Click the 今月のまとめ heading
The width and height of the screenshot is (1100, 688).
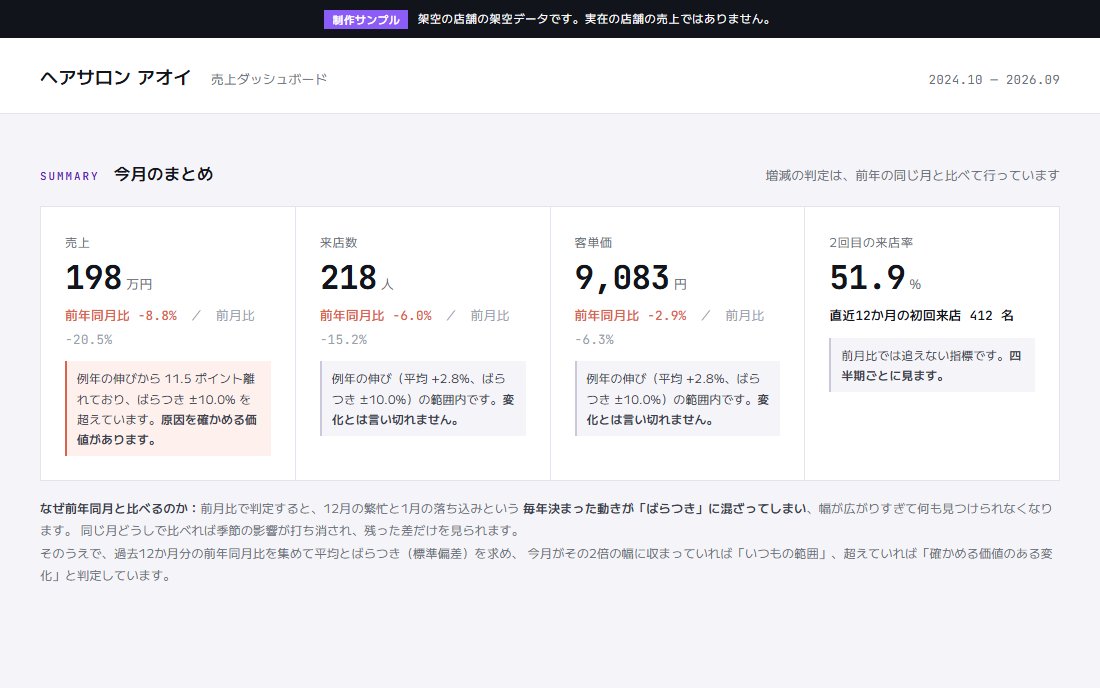pos(163,174)
